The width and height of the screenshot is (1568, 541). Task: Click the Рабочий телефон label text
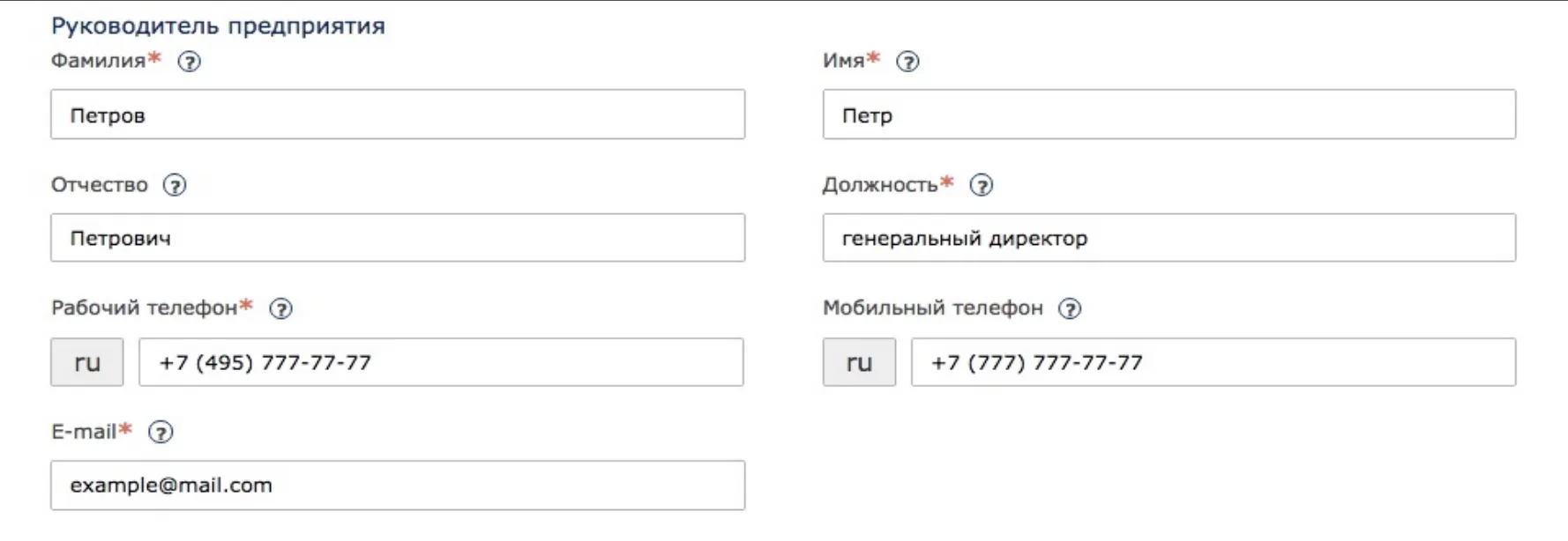(145, 308)
